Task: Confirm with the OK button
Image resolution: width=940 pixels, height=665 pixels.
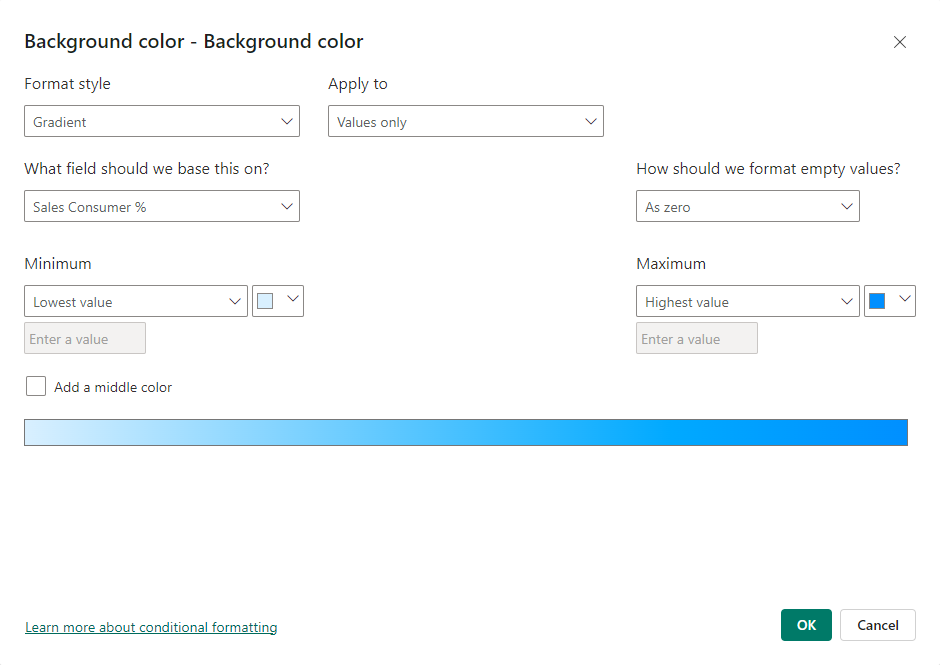Action: pyautogui.click(x=806, y=625)
